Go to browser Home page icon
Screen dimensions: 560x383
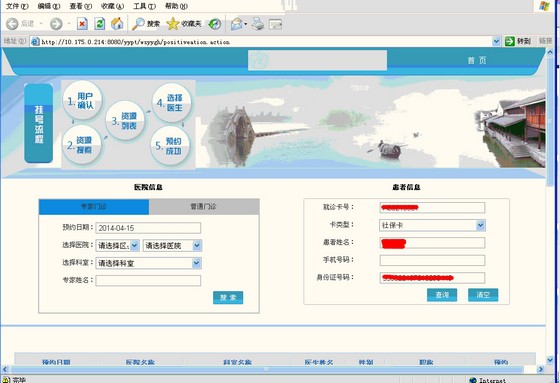[x=117, y=24]
